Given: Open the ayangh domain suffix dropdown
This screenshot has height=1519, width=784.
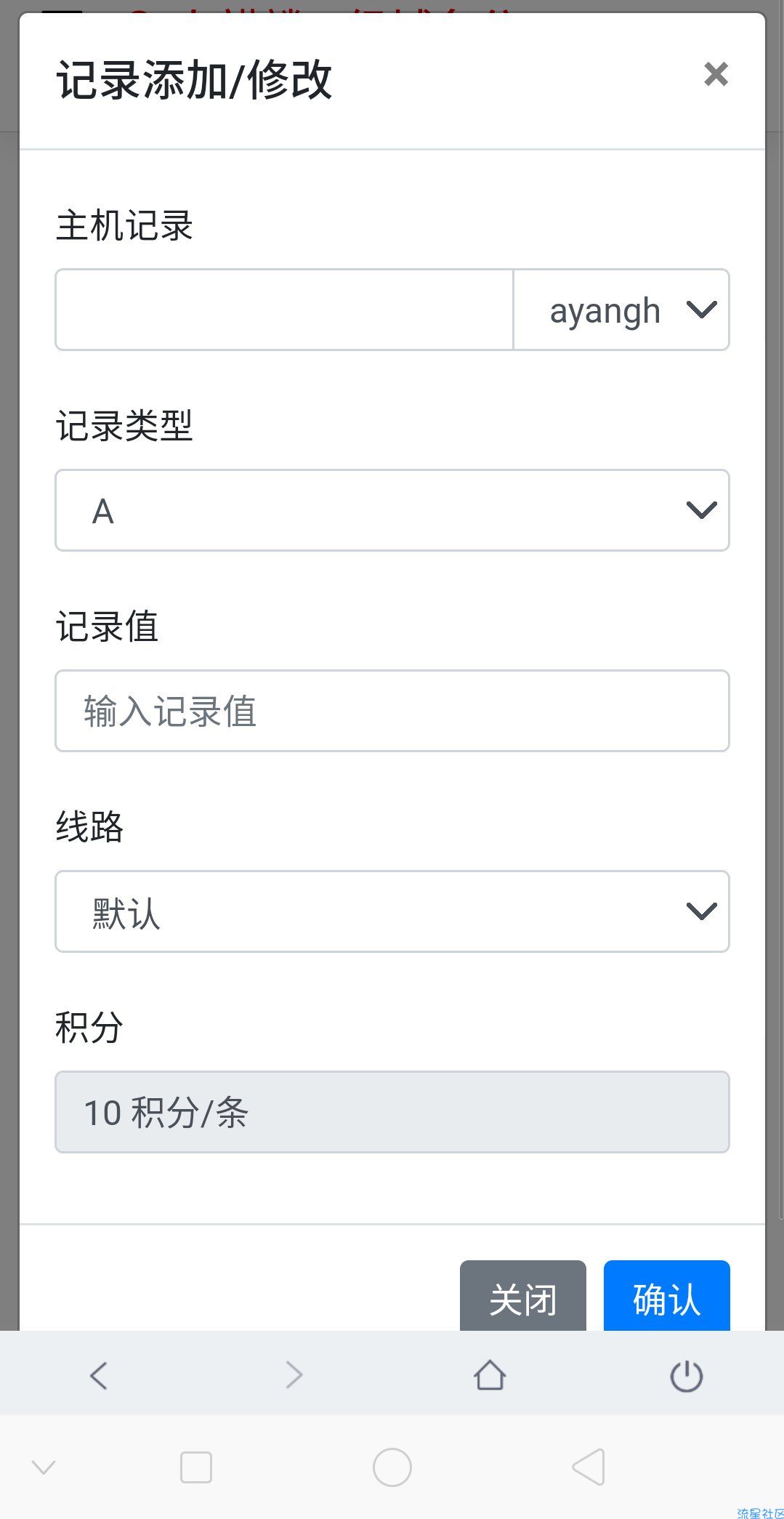Looking at the screenshot, I should click(621, 310).
